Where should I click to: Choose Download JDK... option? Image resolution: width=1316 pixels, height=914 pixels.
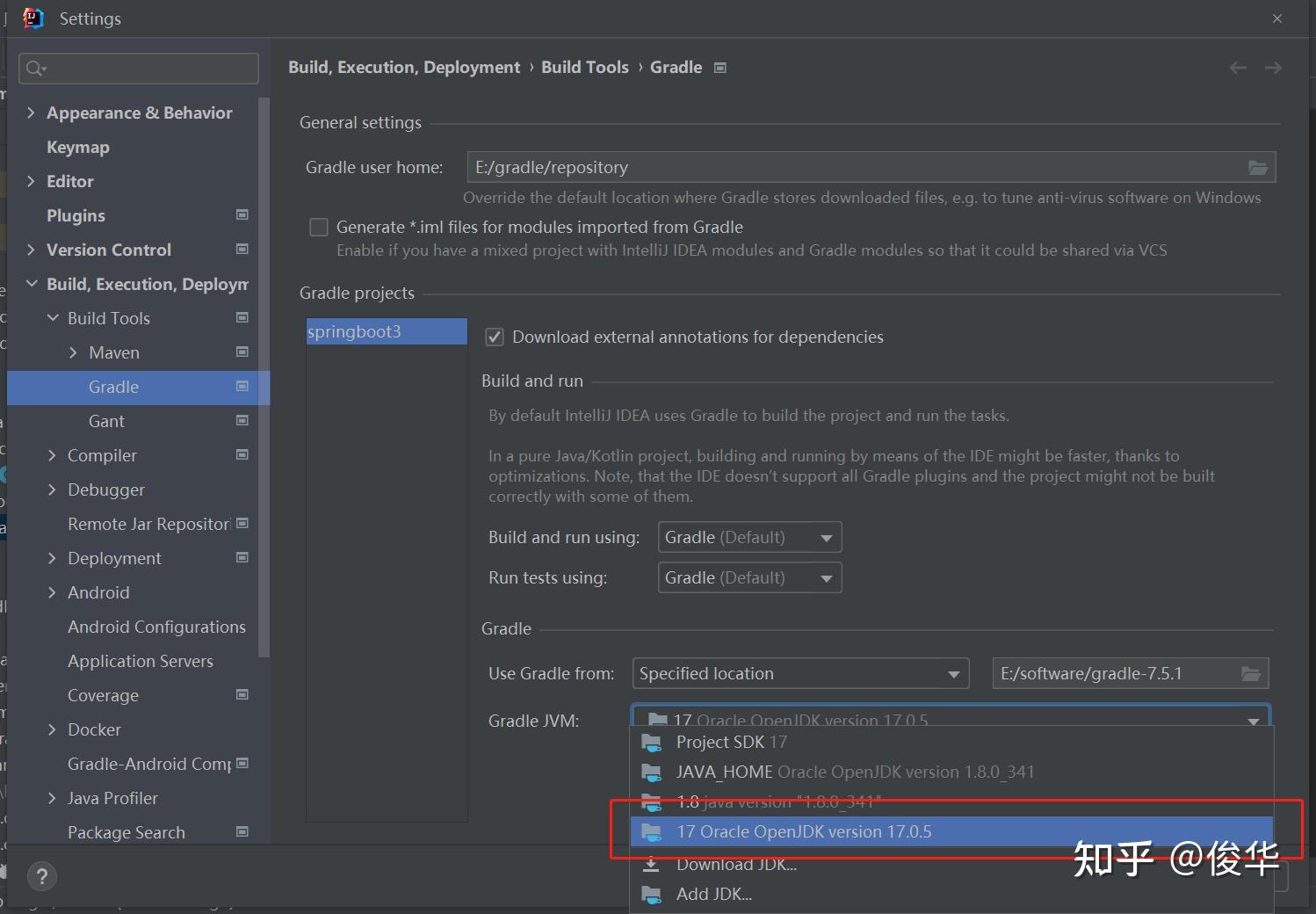coord(951,864)
